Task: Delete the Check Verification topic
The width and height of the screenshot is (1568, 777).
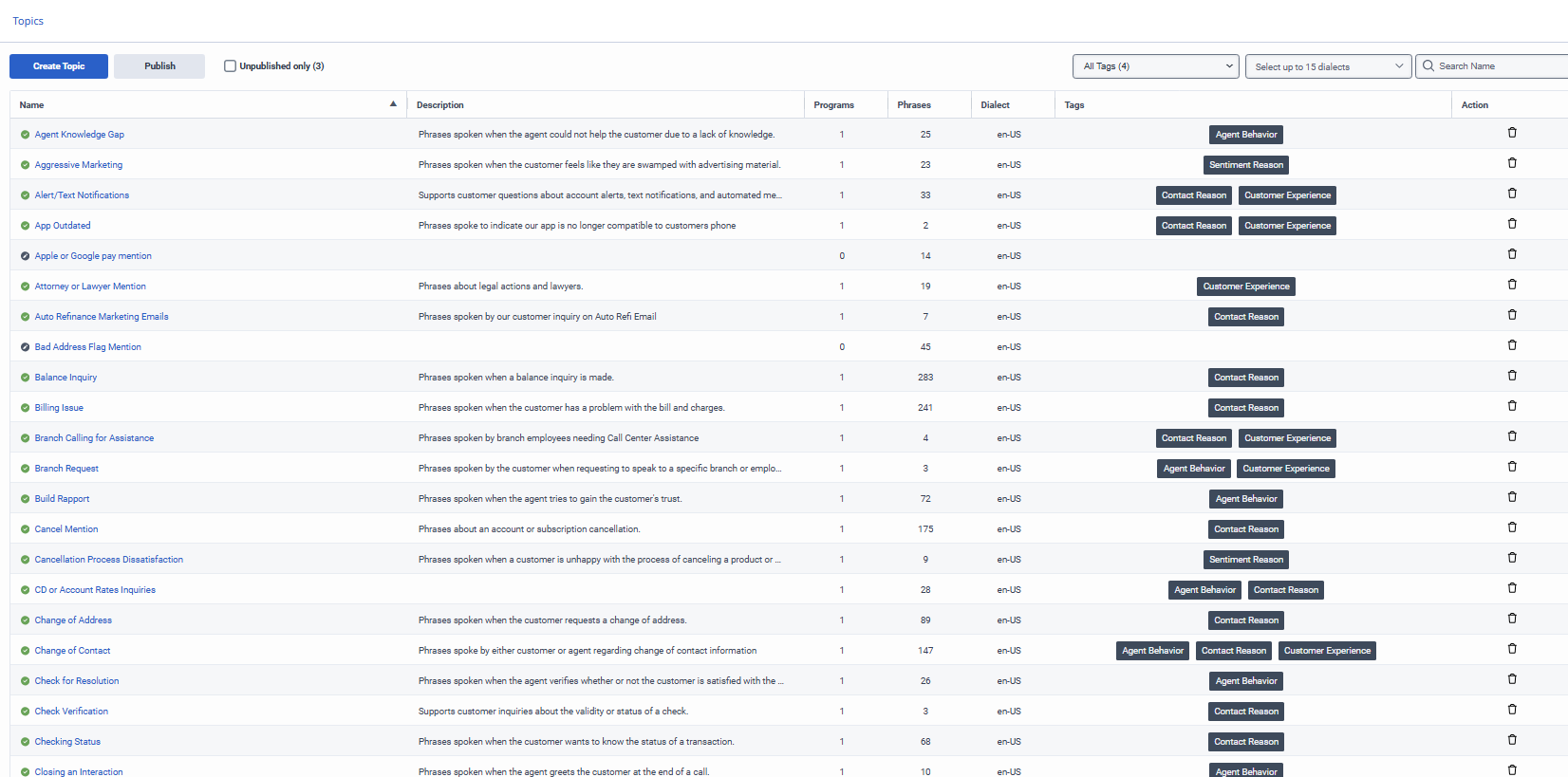Action: [1512, 710]
